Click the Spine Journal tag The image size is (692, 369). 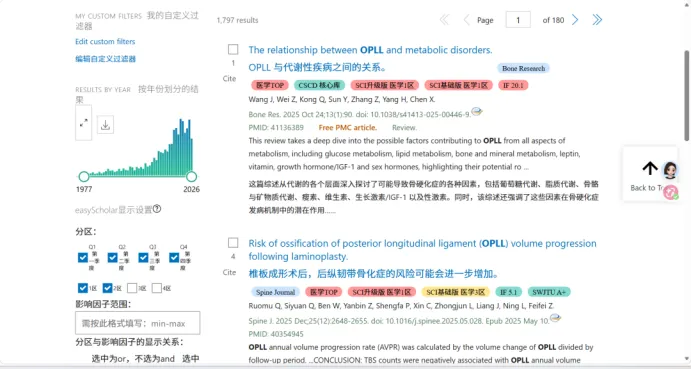[275, 292]
